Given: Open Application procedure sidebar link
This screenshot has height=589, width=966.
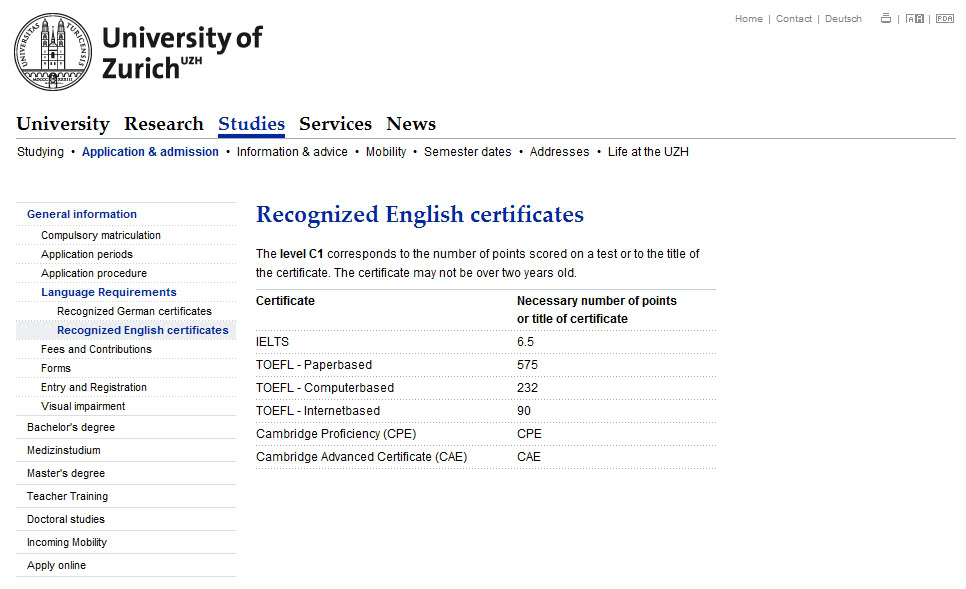Looking at the screenshot, I should [94, 274].
